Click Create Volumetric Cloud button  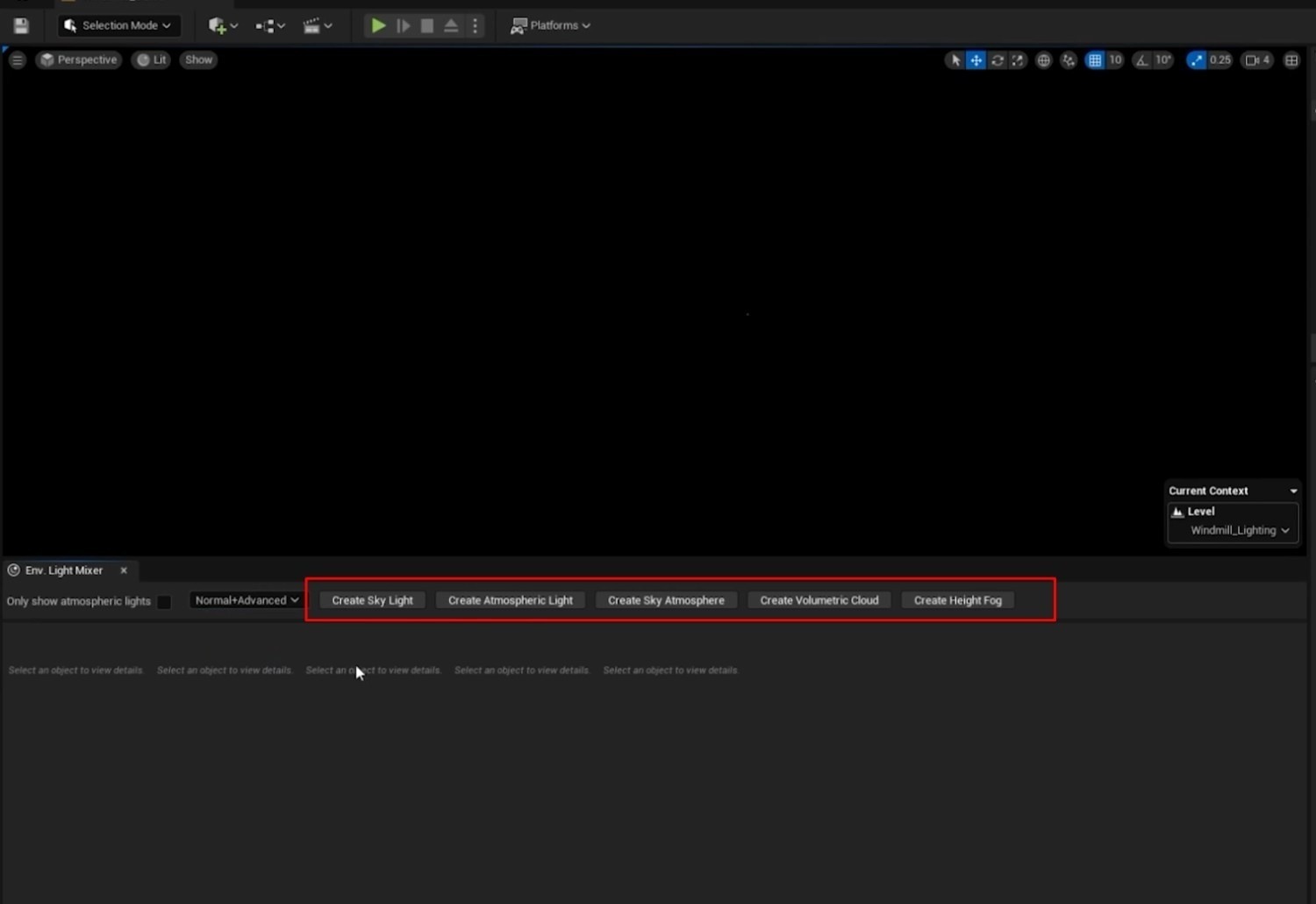tap(819, 600)
